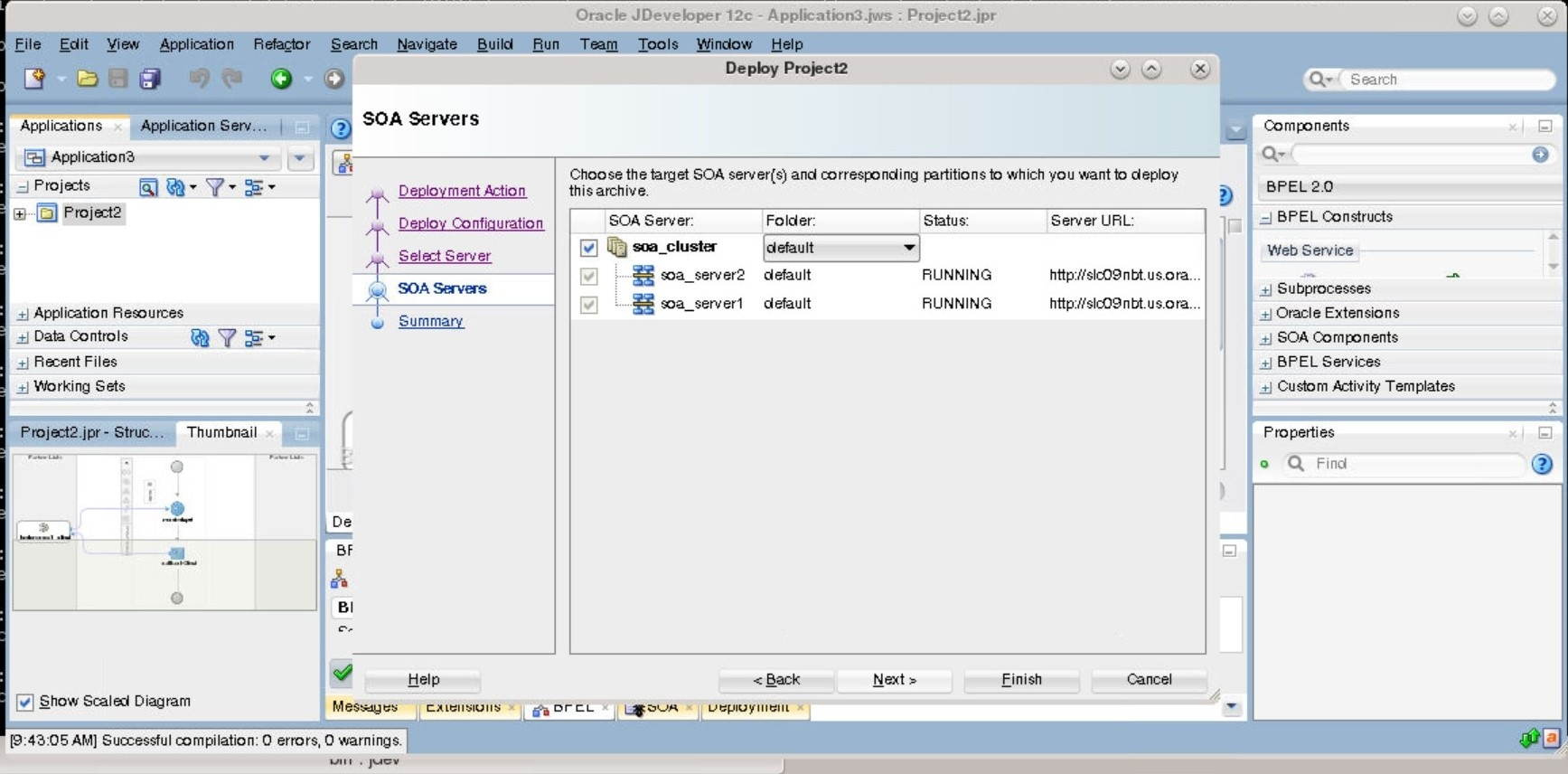Click the Cancel button
The width and height of the screenshot is (1568, 774).
click(1149, 680)
